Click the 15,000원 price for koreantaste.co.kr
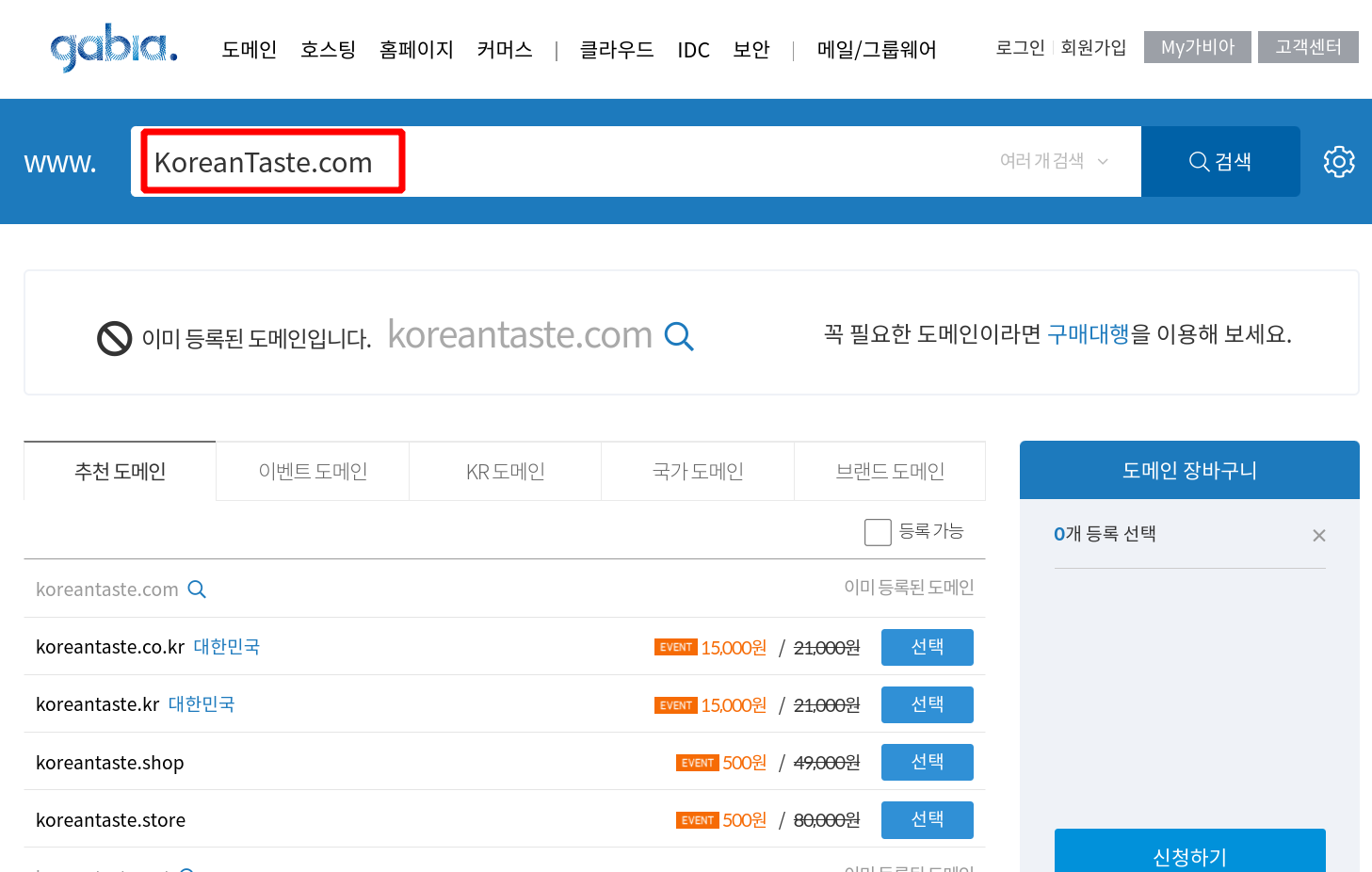 [x=734, y=648]
